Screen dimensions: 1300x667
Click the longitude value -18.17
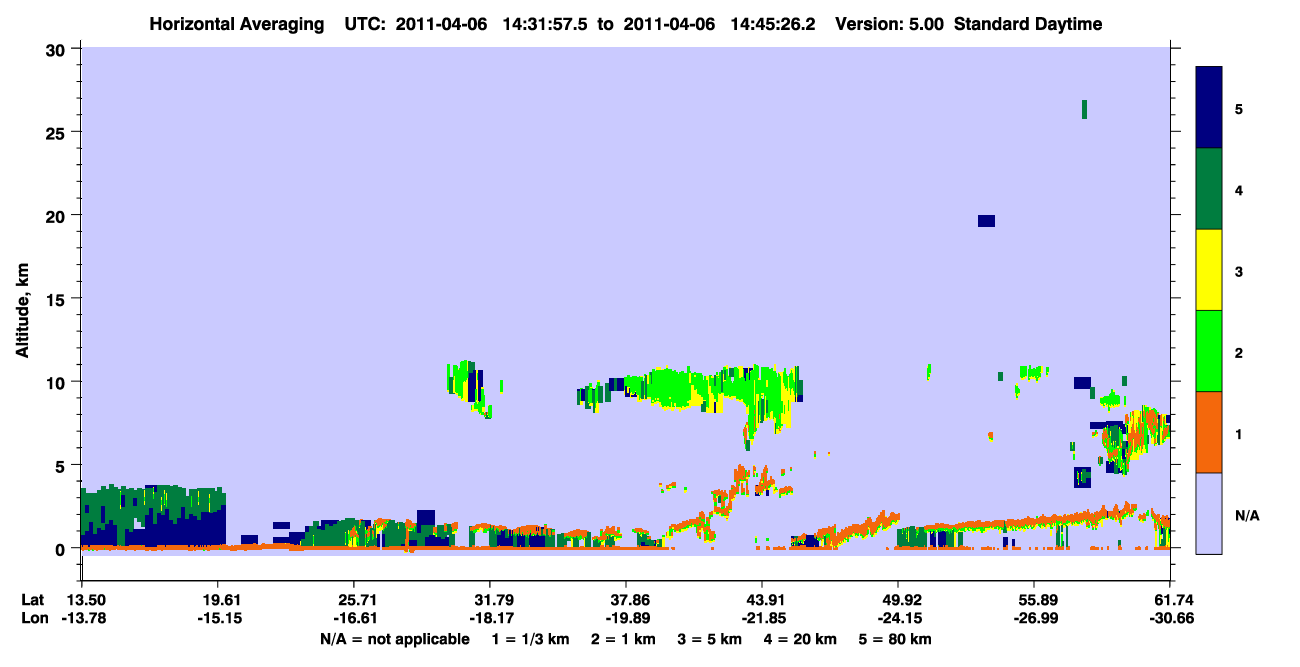tap(490, 618)
